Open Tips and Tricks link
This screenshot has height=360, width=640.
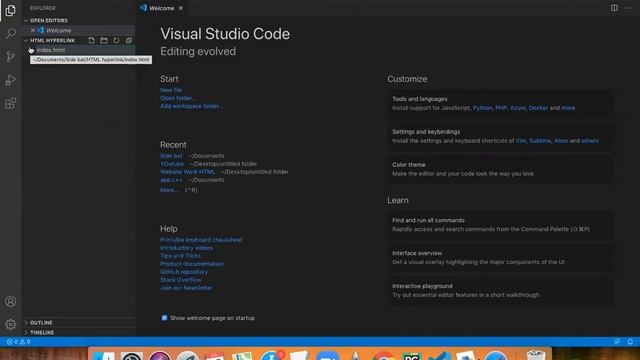pyautogui.click(x=180, y=256)
